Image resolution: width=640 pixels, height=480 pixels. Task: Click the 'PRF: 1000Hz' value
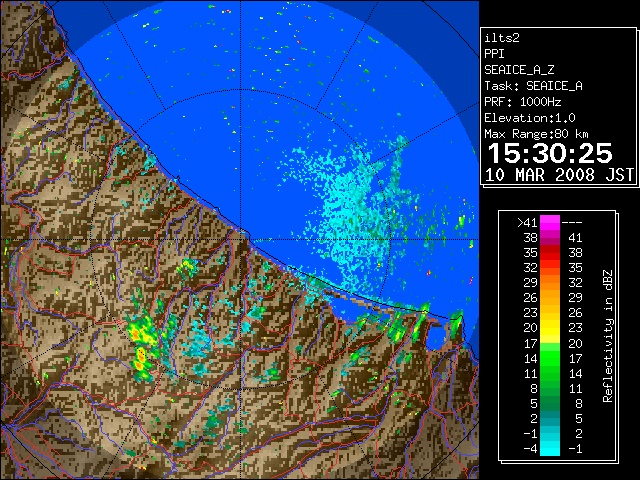[x=523, y=102]
